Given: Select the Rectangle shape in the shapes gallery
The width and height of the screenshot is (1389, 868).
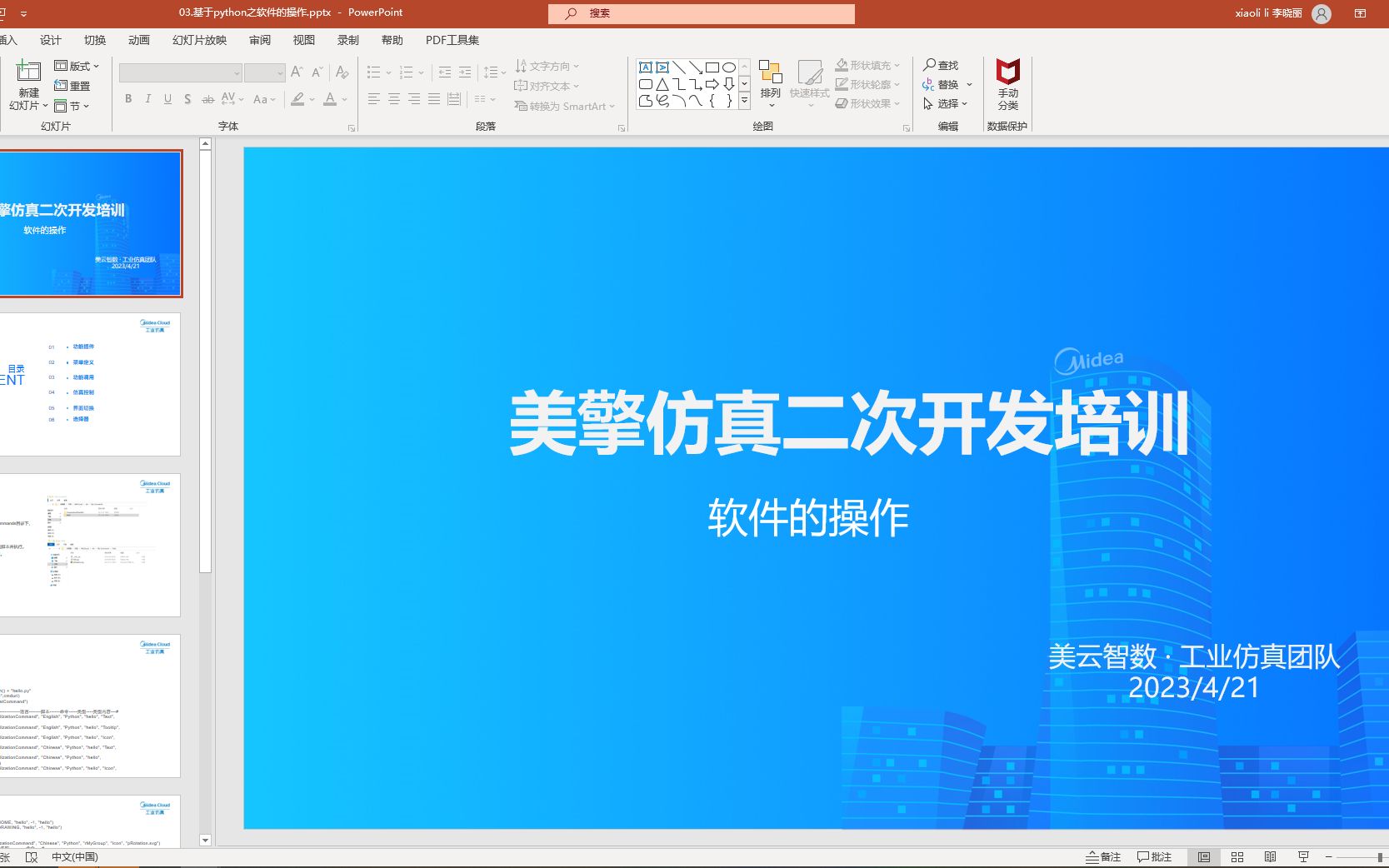Looking at the screenshot, I should [712, 66].
